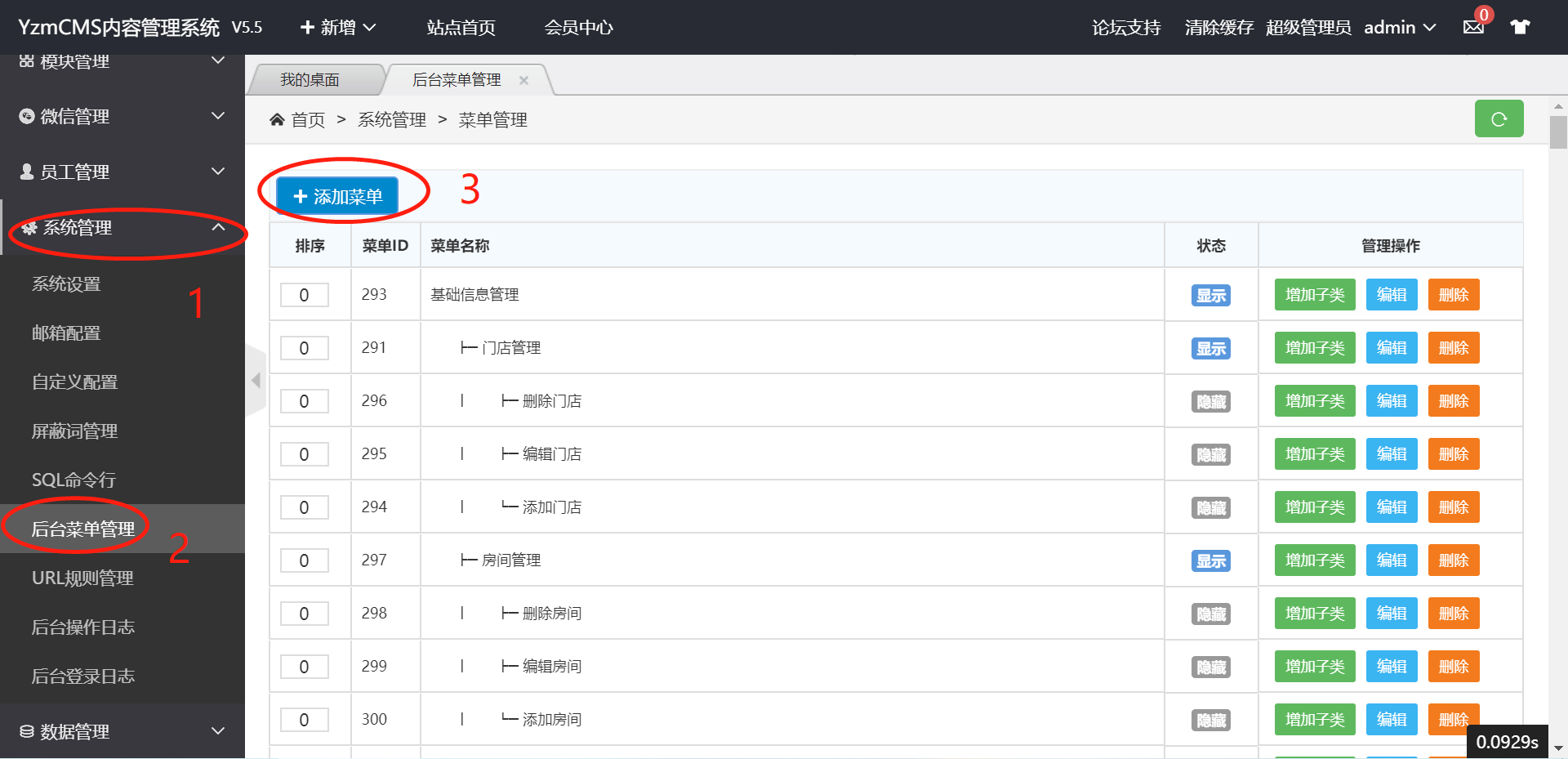Click the 超级管理员 role label
Viewport: 1568px width, 759px height.
(1308, 27)
